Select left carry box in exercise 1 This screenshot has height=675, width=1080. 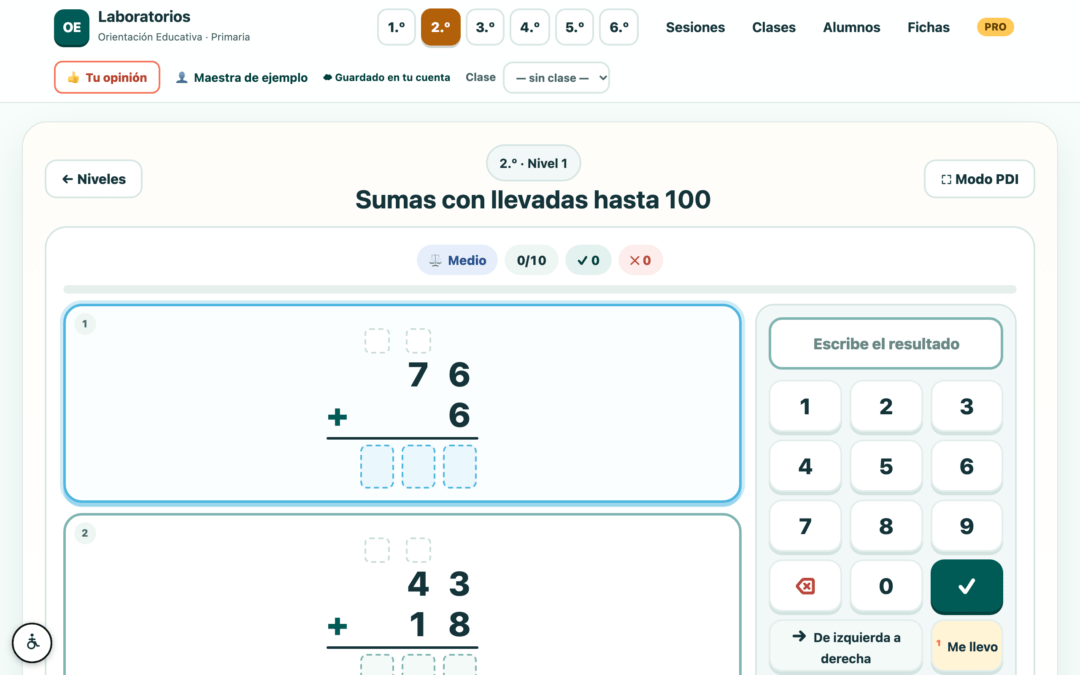click(377, 341)
